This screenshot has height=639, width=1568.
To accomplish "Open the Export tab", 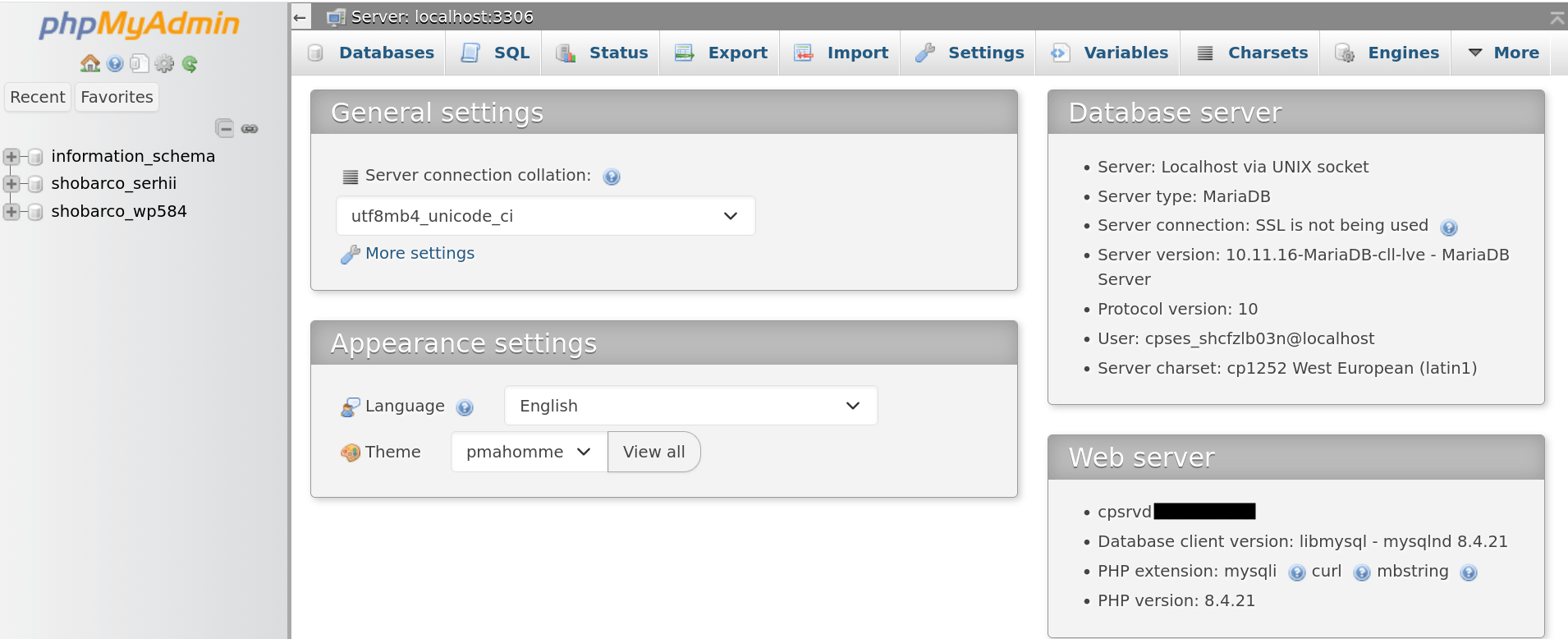I will tap(721, 53).
